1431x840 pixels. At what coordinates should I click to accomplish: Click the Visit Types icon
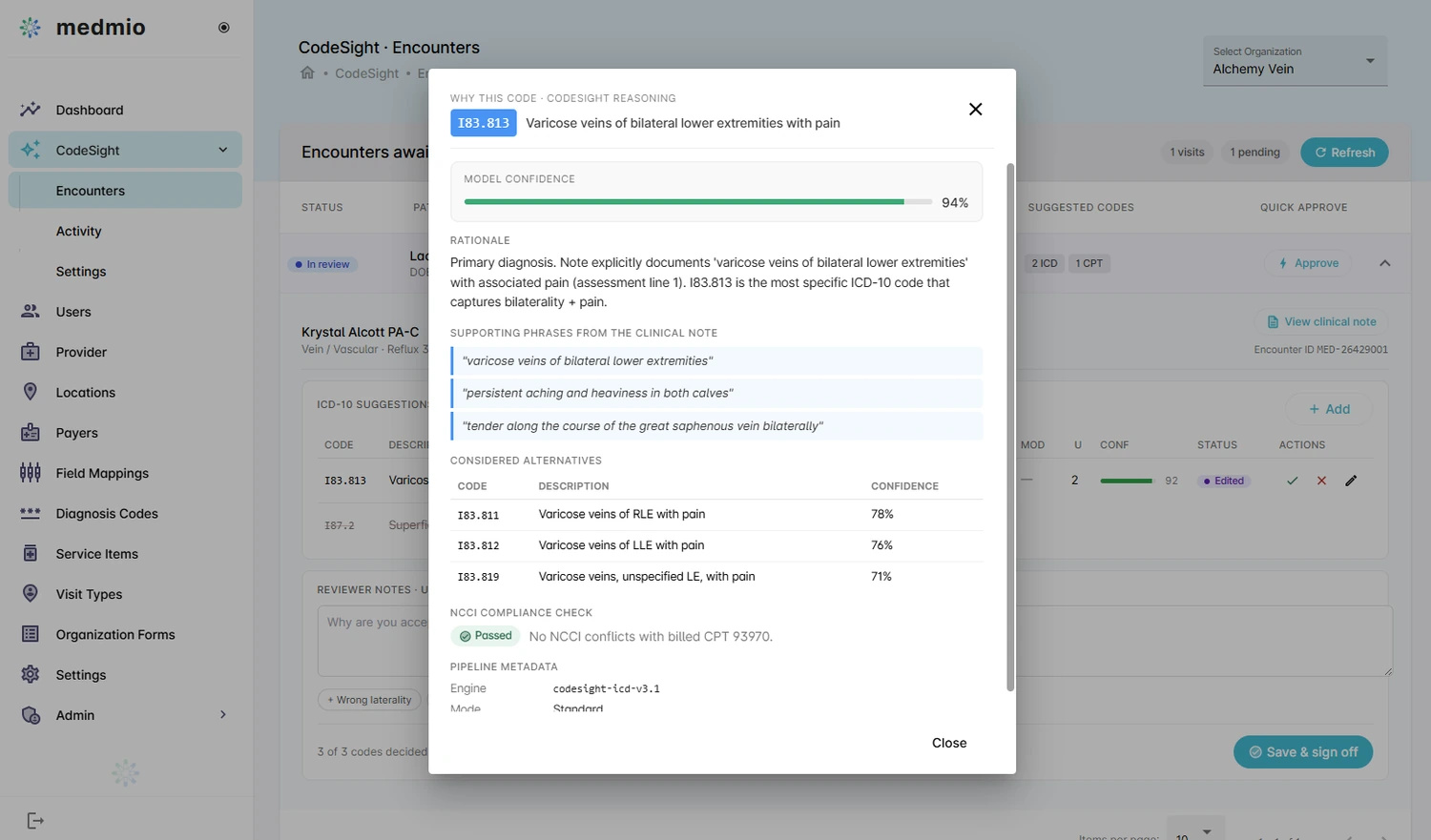31,594
